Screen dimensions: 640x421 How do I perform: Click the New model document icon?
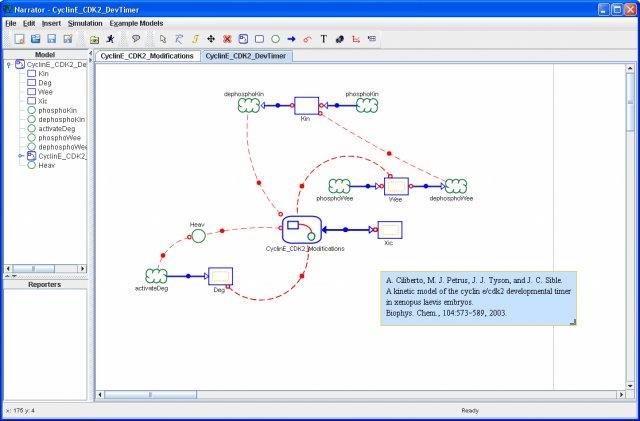tap(19, 39)
